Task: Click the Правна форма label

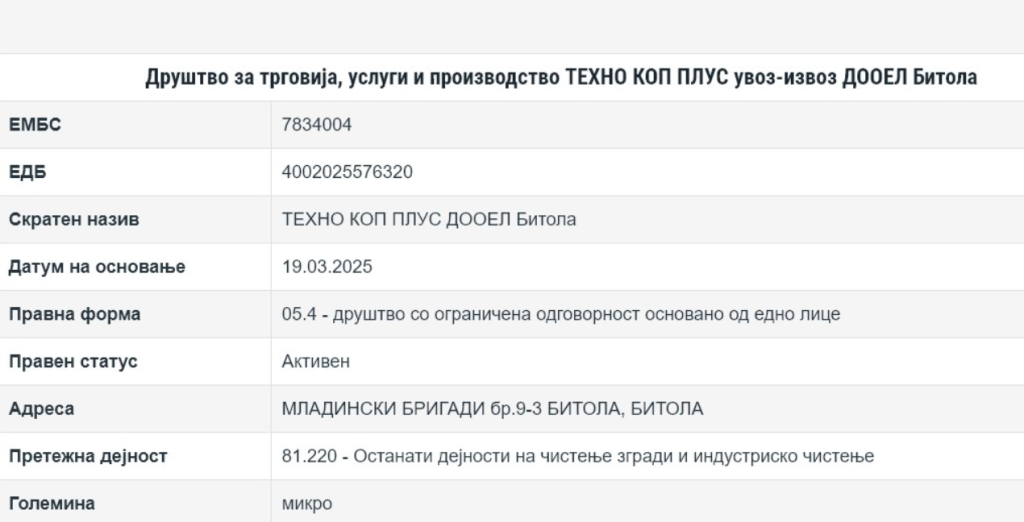Action: tap(74, 314)
